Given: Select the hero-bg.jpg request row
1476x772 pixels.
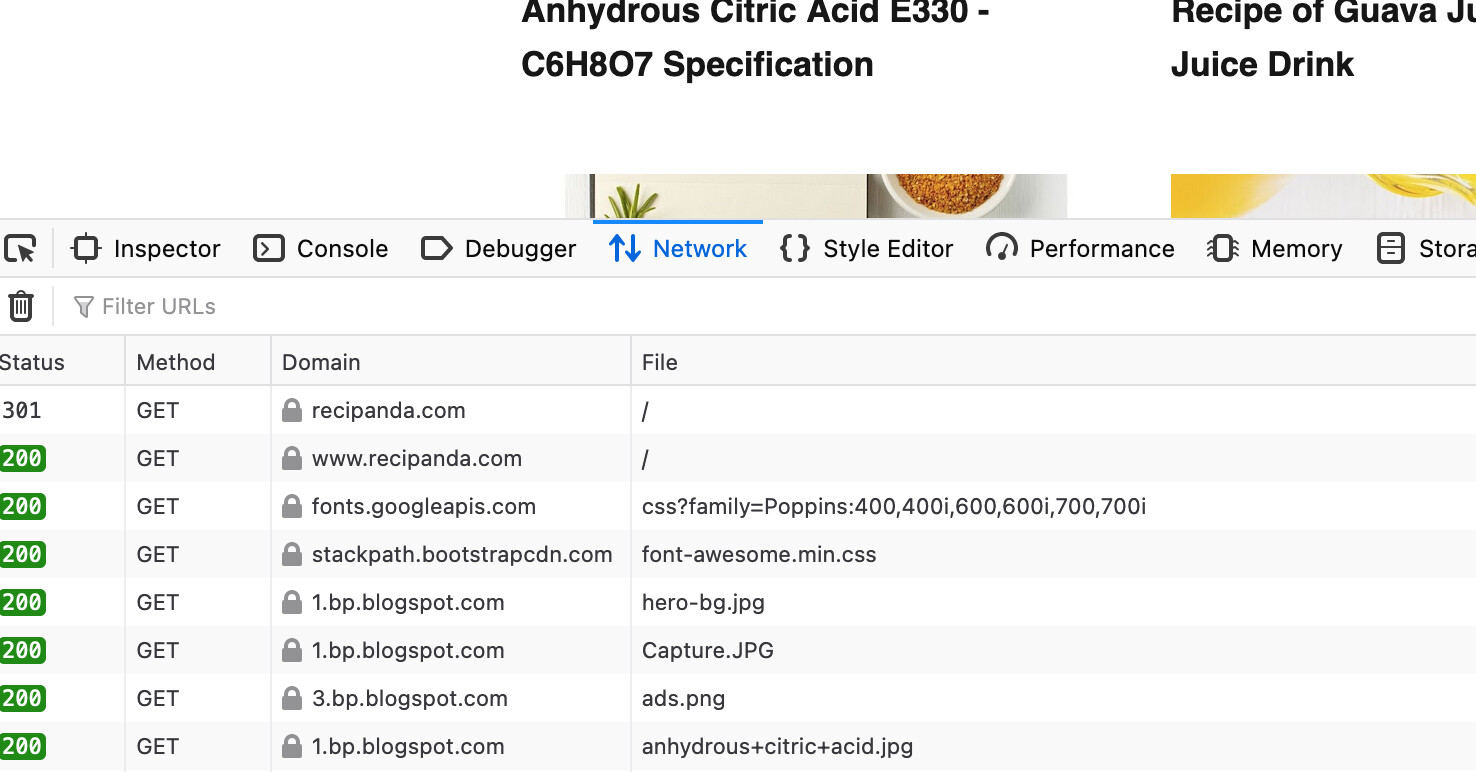Looking at the screenshot, I should [703, 603].
